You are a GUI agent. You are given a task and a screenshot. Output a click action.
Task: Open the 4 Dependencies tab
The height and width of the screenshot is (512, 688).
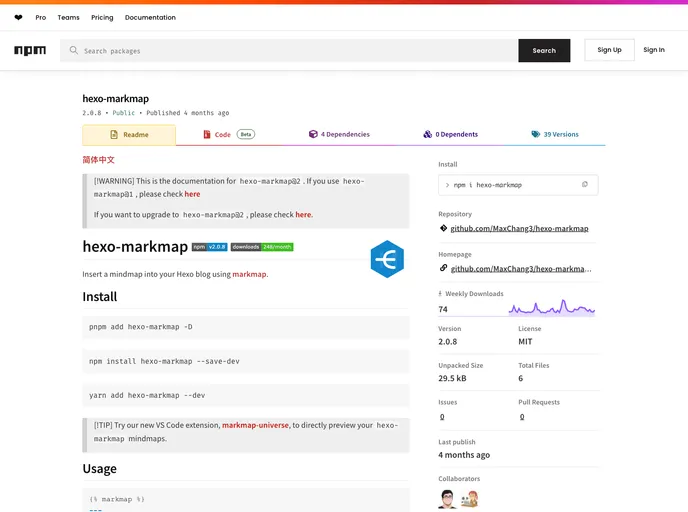[x=339, y=134]
